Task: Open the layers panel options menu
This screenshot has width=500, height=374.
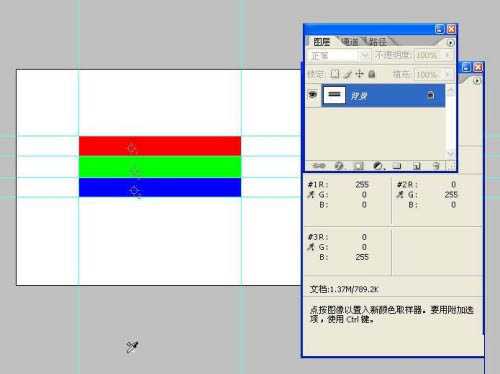Action: click(450, 43)
